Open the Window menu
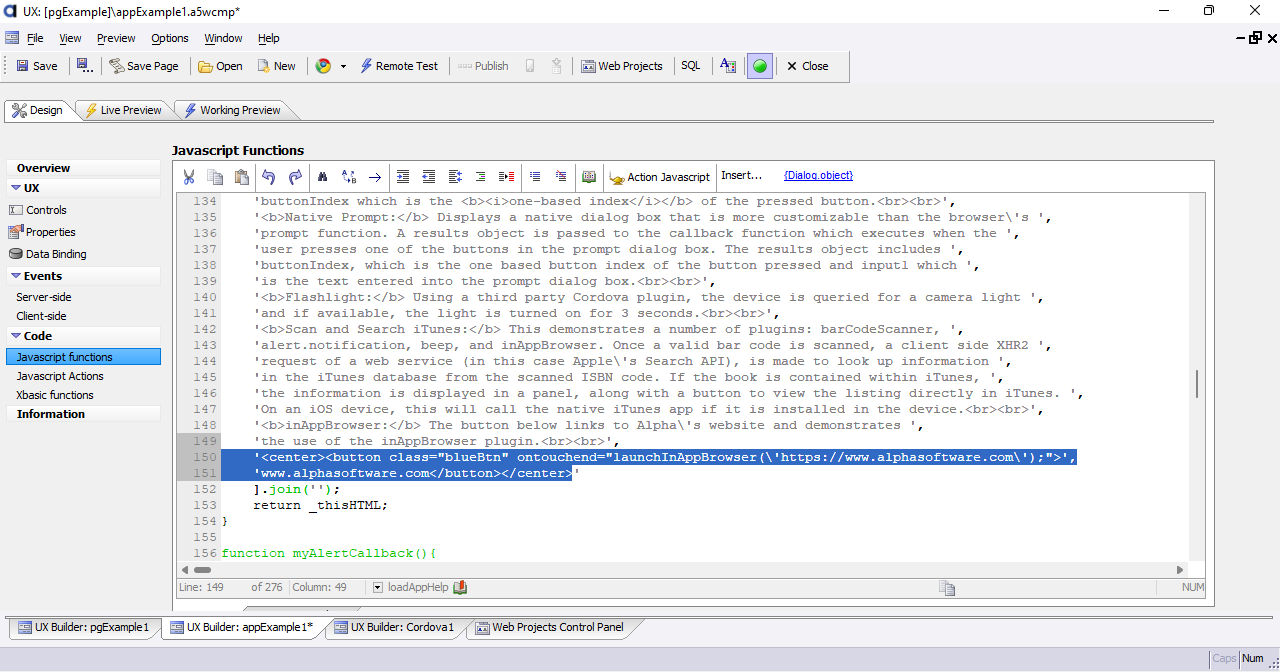Image resolution: width=1280 pixels, height=672 pixels. 223,38
